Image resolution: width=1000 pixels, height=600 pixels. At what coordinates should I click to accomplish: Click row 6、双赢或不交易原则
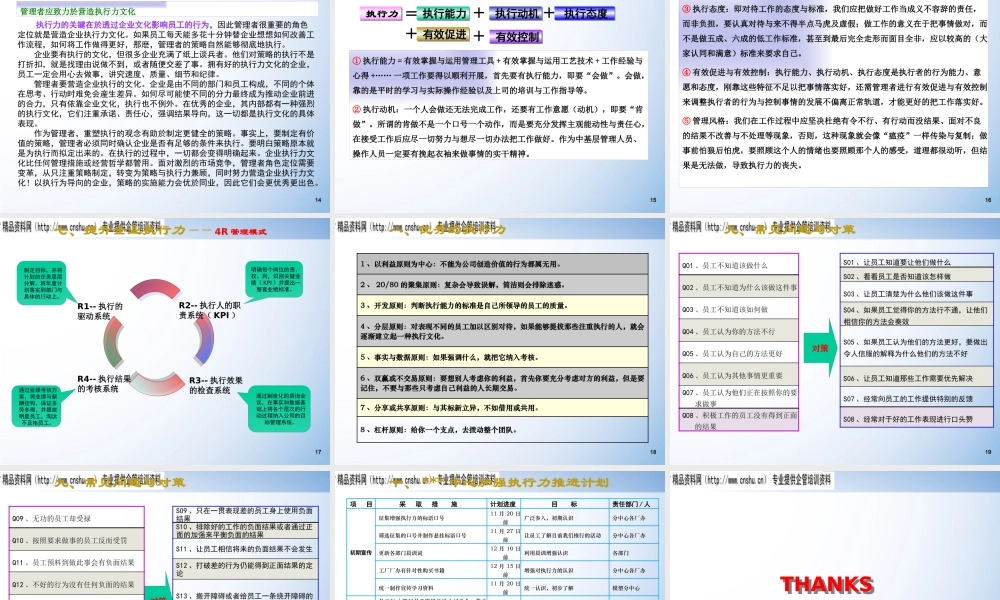pyautogui.click(x=503, y=383)
